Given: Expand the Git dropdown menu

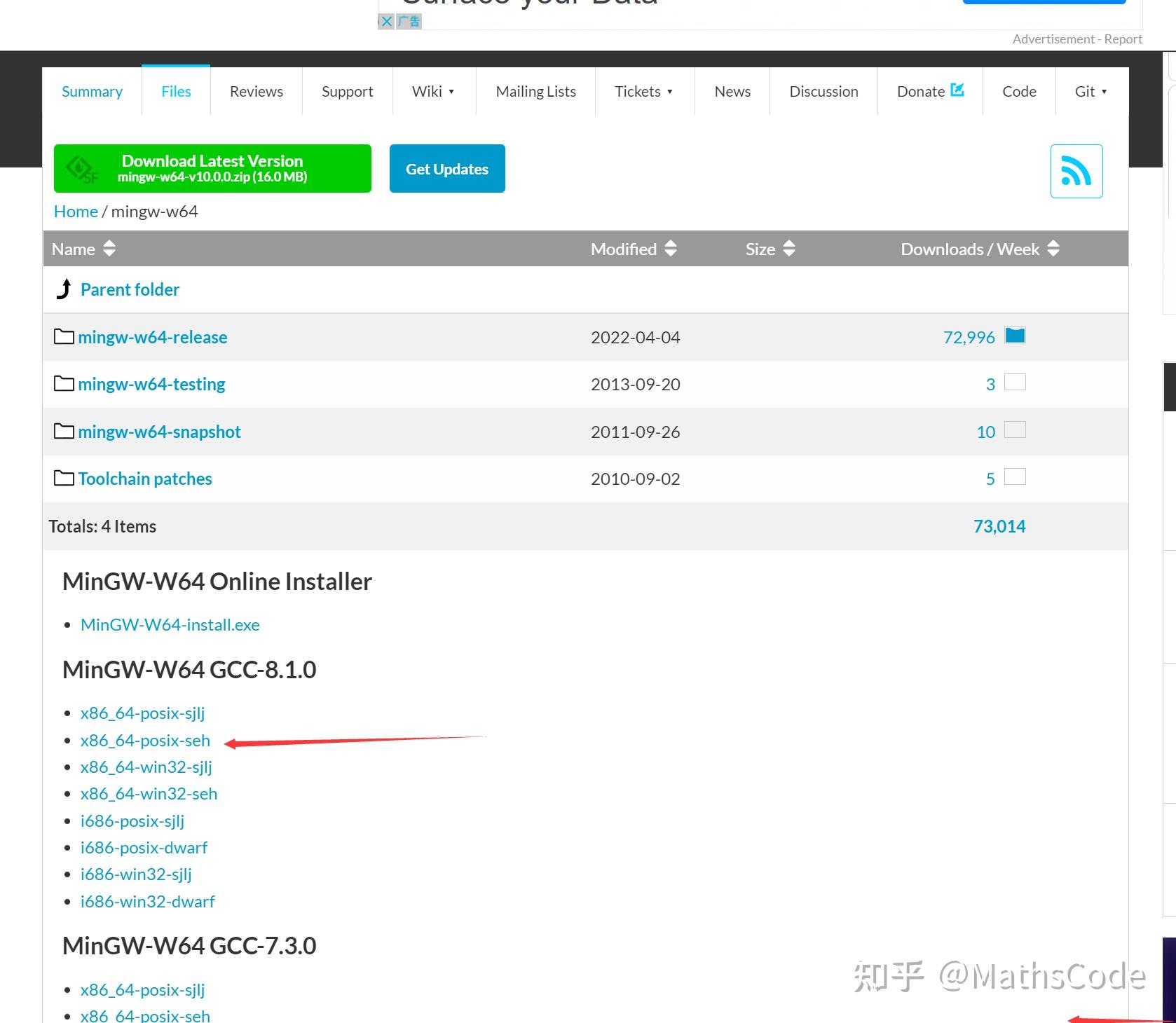Looking at the screenshot, I should pyautogui.click(x=1091, y=91).
